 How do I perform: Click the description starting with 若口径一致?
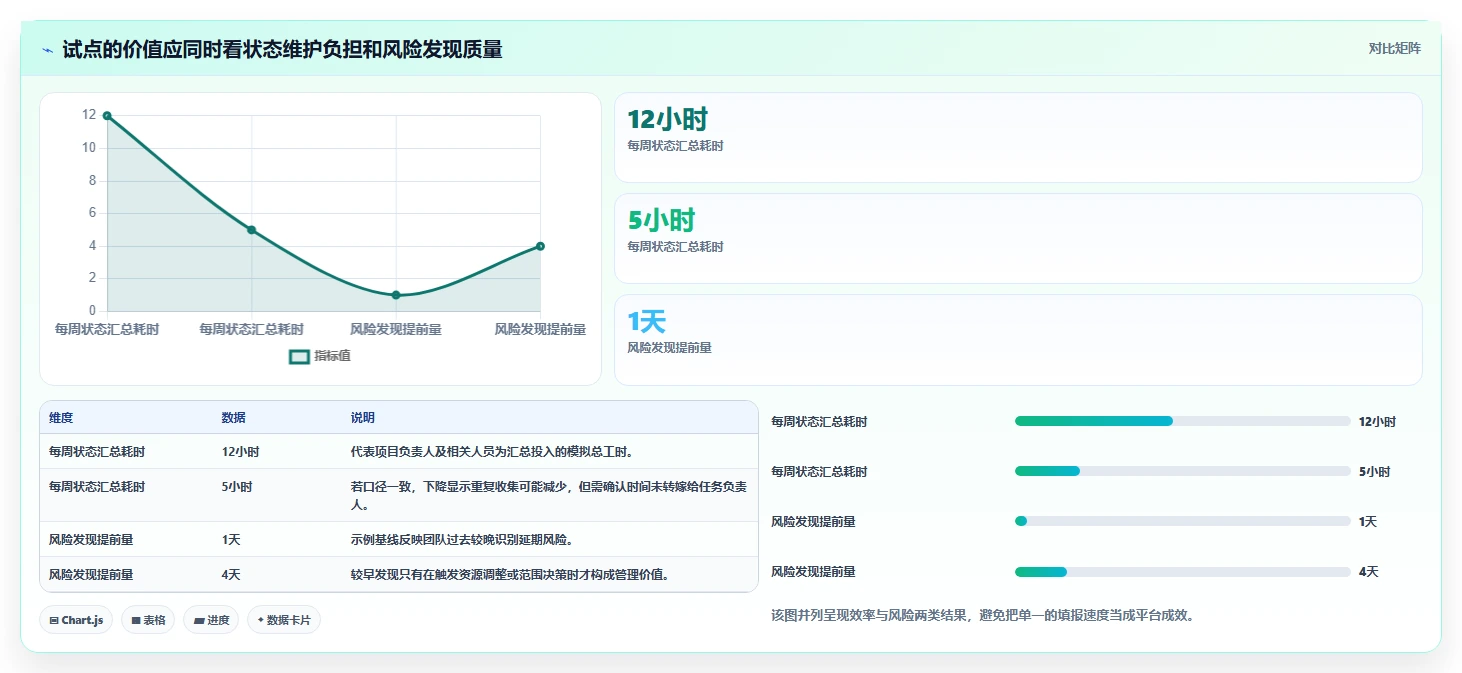pos(548,495)
